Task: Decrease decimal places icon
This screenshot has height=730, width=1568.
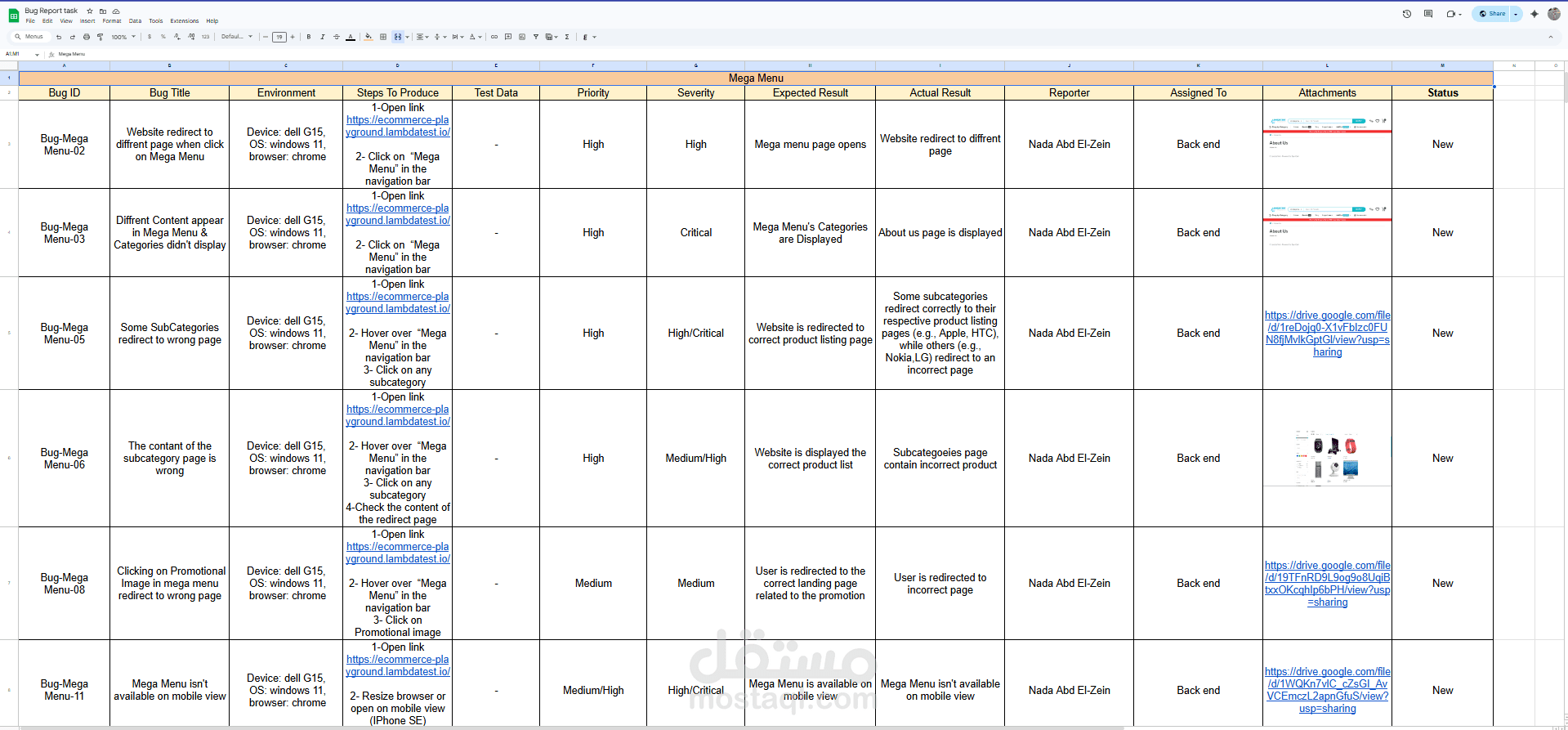Action: [x=177, y=37]
